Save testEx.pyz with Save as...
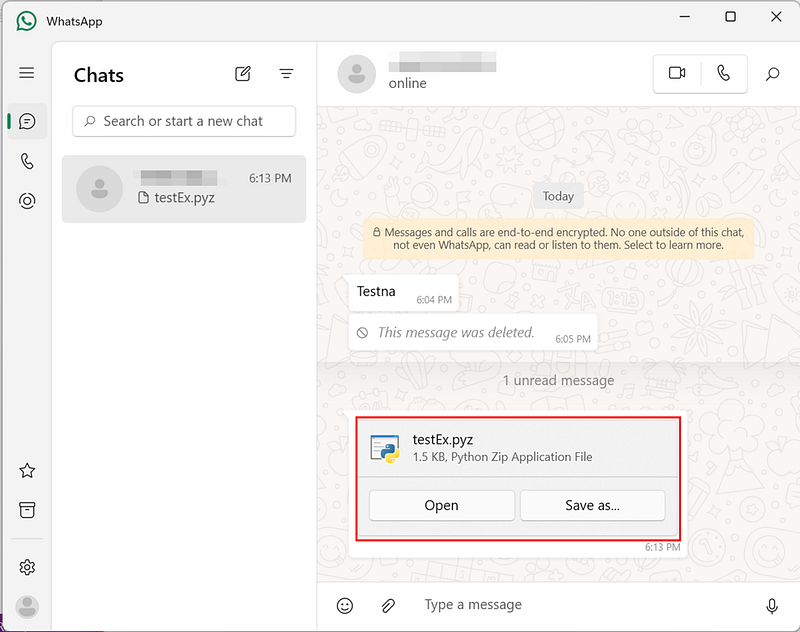Image resolution: width=800 pixels, height=632 pixels. click(592, 505)
